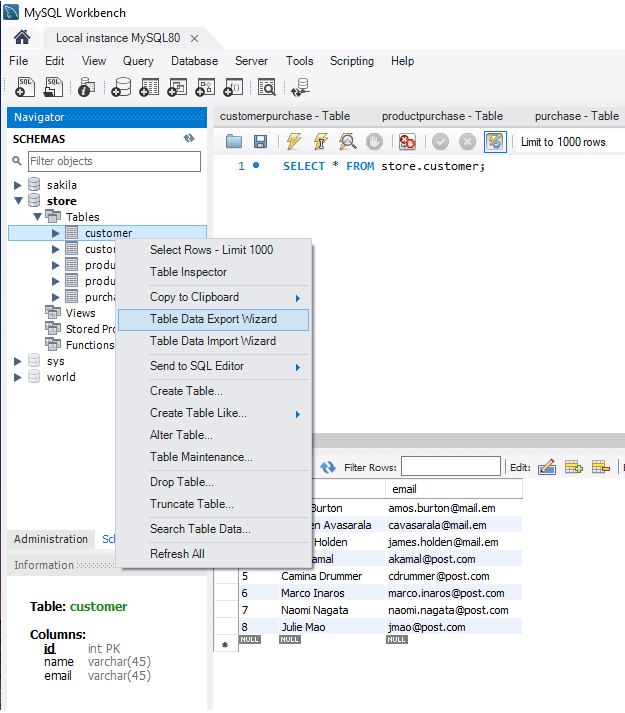625x713 pixels.
Task: Reconnect to DBMS toolbar icon
Action: click(x=301, y=87)
